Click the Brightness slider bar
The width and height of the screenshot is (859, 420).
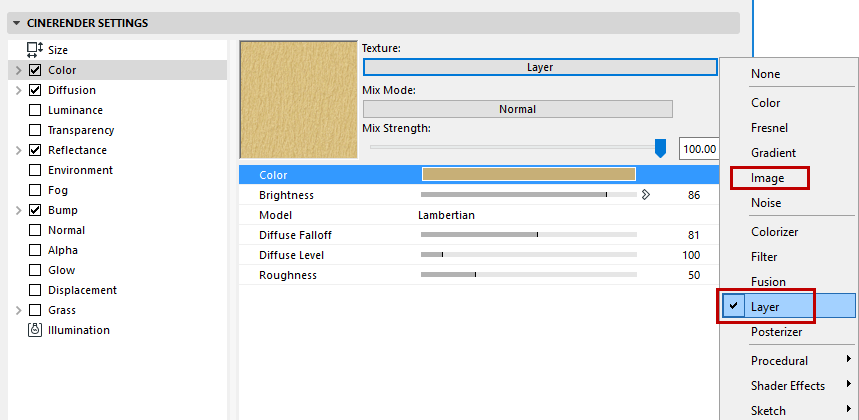(529, 194)
